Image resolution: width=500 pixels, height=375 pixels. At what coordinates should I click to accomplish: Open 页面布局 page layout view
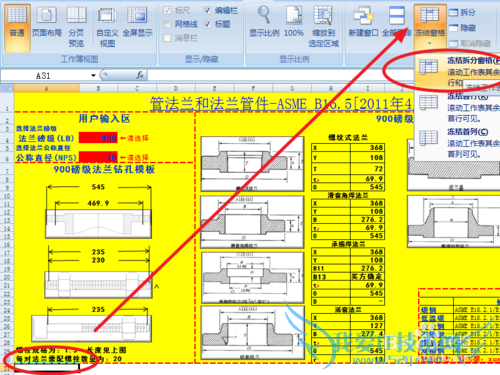[x=47, y=23]
